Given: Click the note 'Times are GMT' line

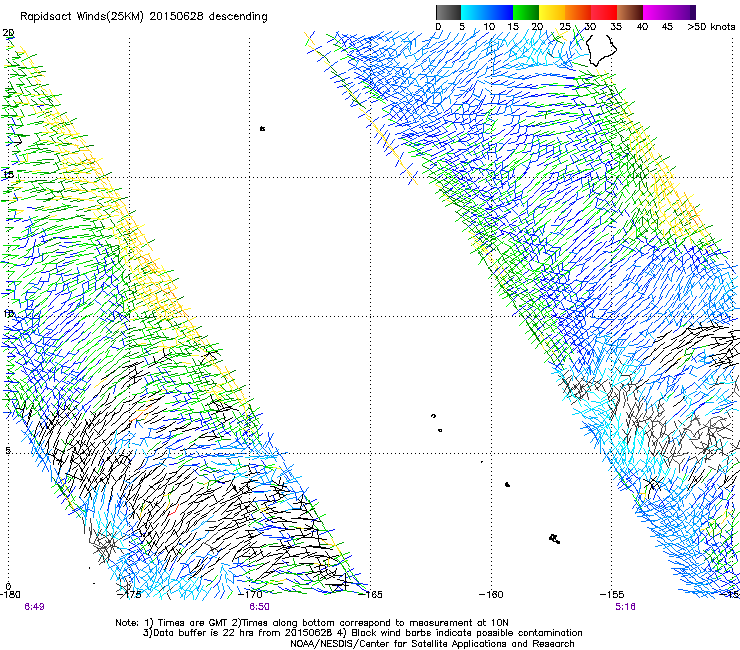Looking at the screenshot, I should 312,623.
